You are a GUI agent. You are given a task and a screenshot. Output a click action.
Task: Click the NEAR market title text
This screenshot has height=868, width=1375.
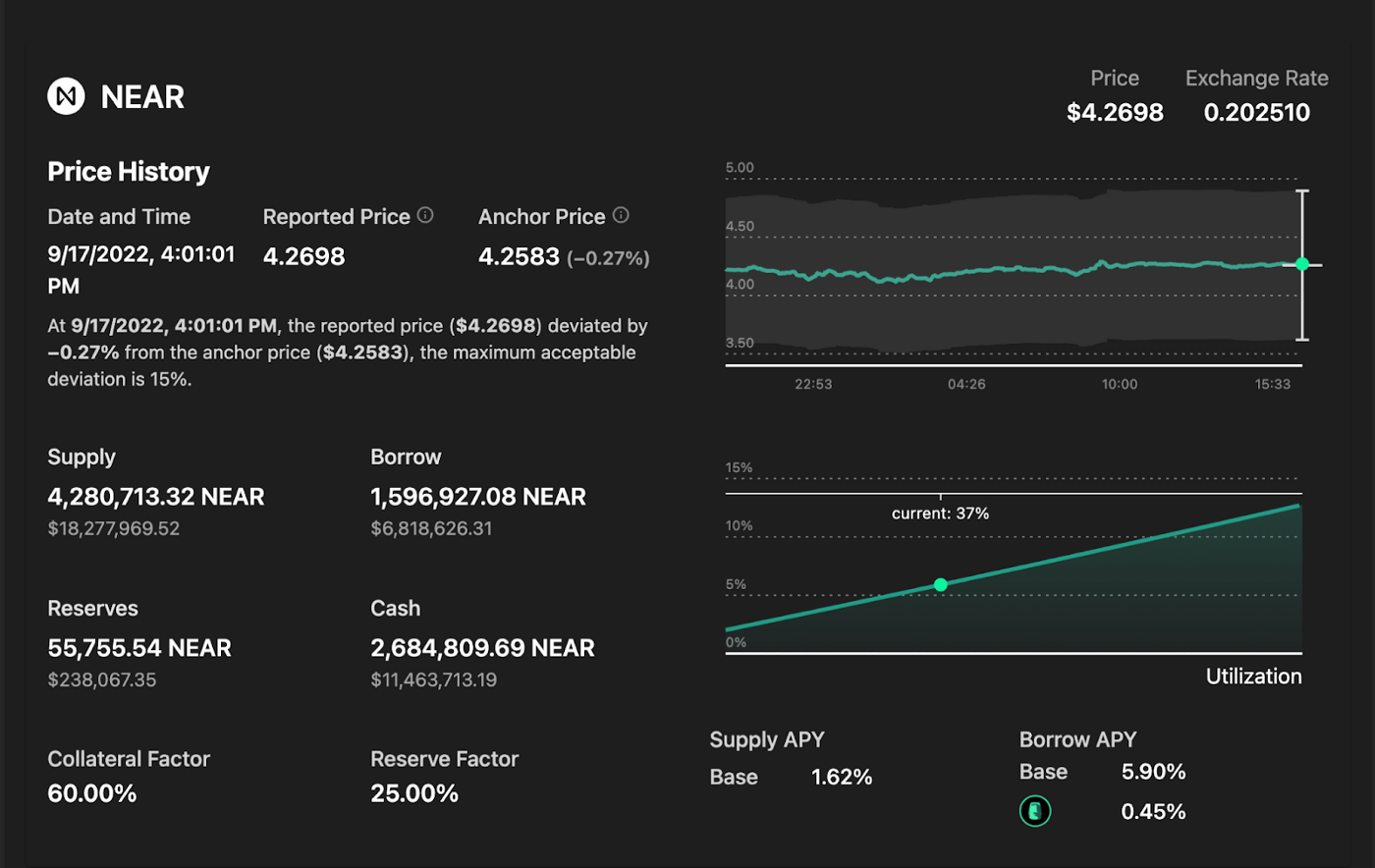point(142,97)
